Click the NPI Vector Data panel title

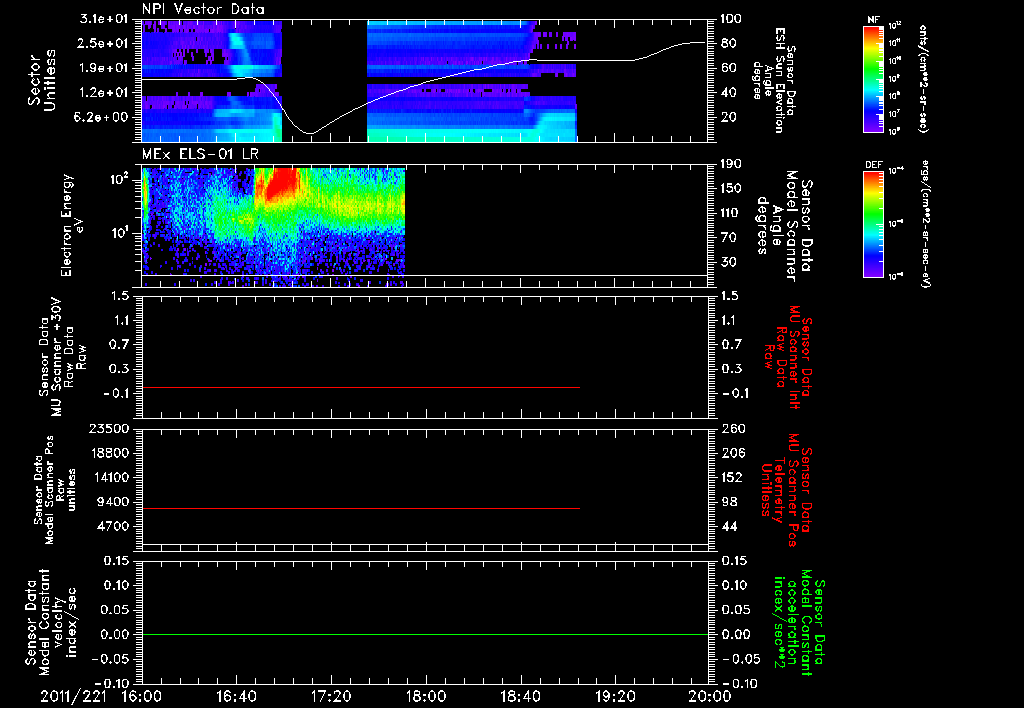[x=203, y=9]
